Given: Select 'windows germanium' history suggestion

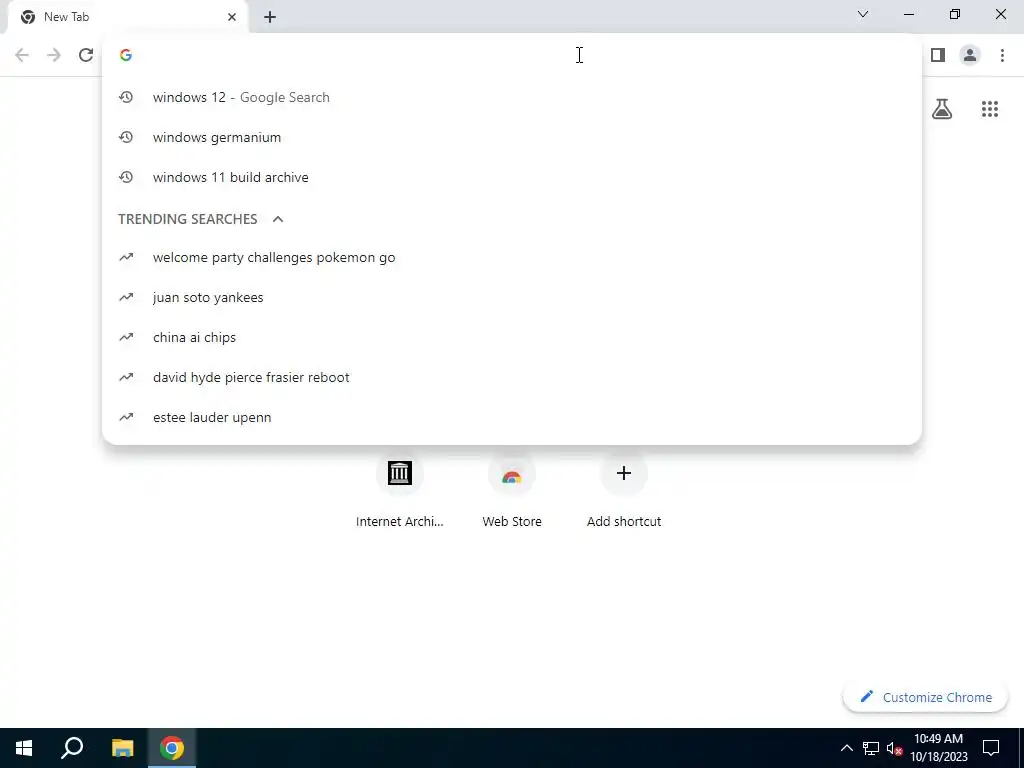Looking at the screenshot, I should (512, 137).
